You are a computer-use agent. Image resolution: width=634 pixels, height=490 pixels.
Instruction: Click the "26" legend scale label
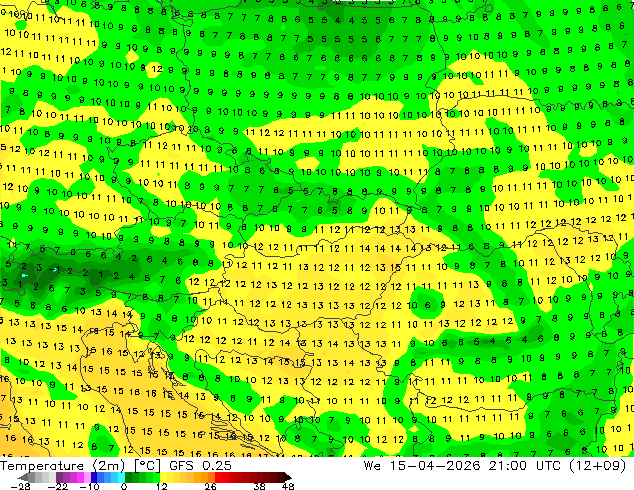[210, 486]
